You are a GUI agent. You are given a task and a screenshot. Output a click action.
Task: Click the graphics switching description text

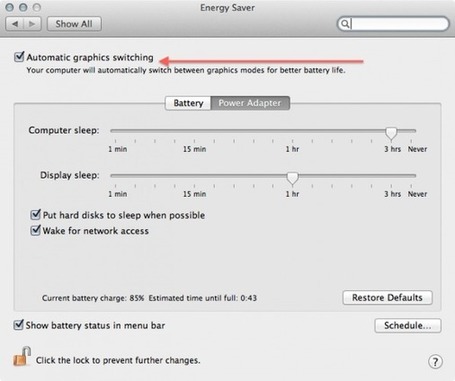(186, 70)
